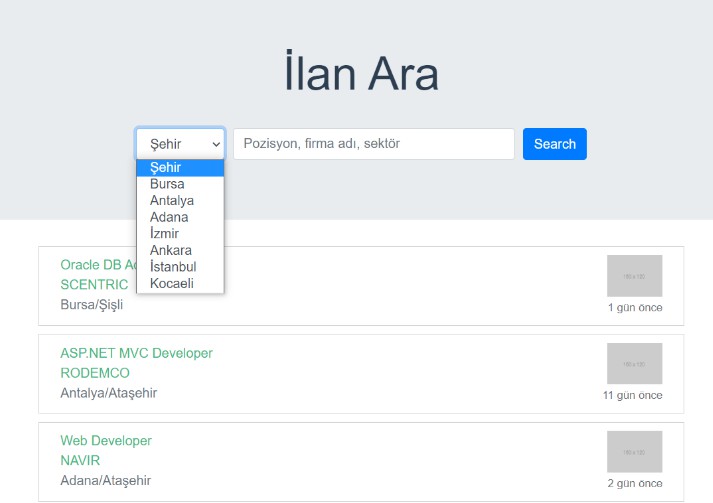Image resolution: width=713 pixels, height=503 pixels.
Task: Open the ASP.NET MVC Developer listing
Action: (136, 353)
